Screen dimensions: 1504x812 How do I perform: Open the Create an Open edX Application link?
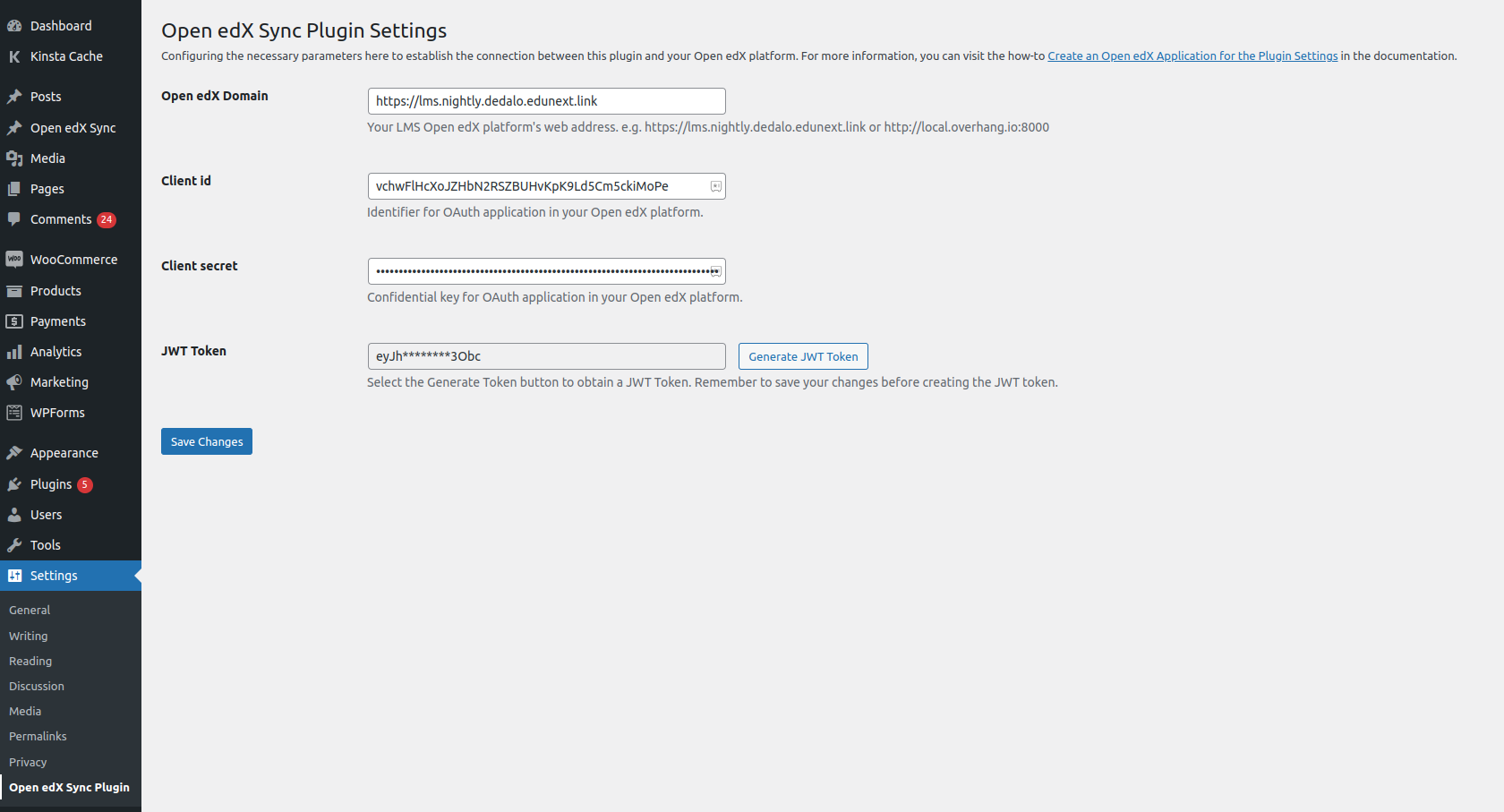[1192, 56]
